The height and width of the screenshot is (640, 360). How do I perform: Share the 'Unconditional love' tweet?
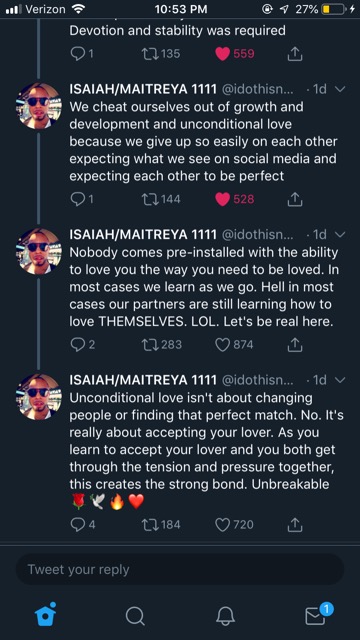[x=295, y=524]
